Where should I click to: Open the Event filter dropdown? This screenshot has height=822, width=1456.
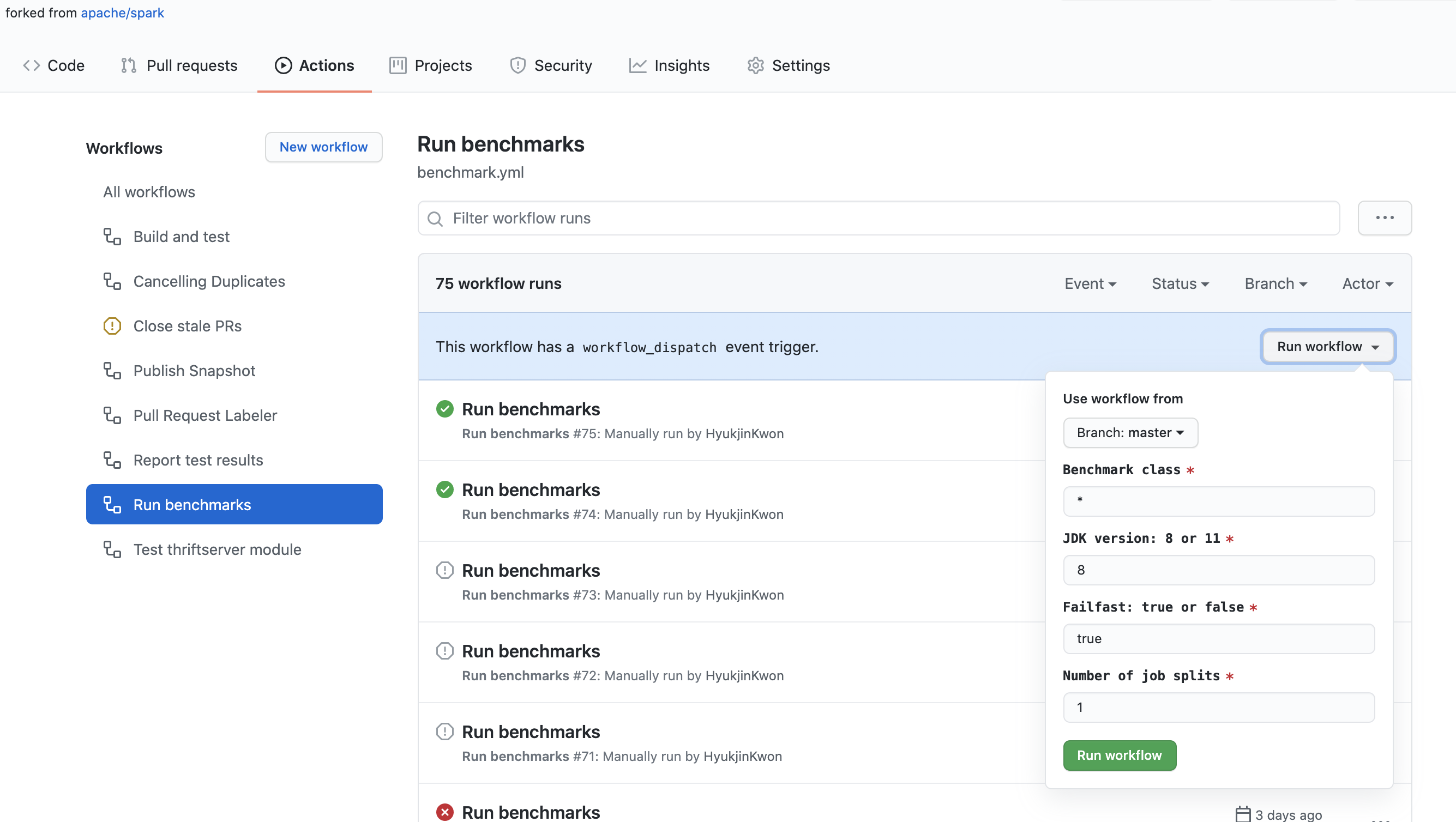click(1090, 283)
